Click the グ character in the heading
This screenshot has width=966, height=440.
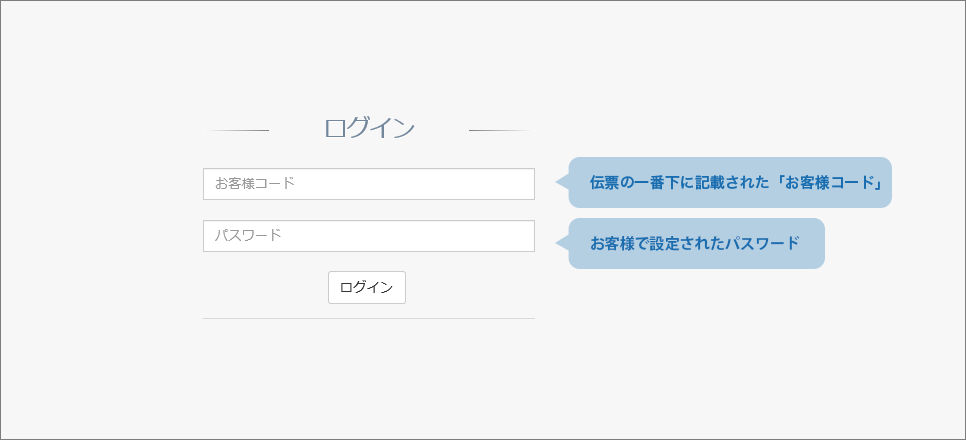click(x=361, y=128)
